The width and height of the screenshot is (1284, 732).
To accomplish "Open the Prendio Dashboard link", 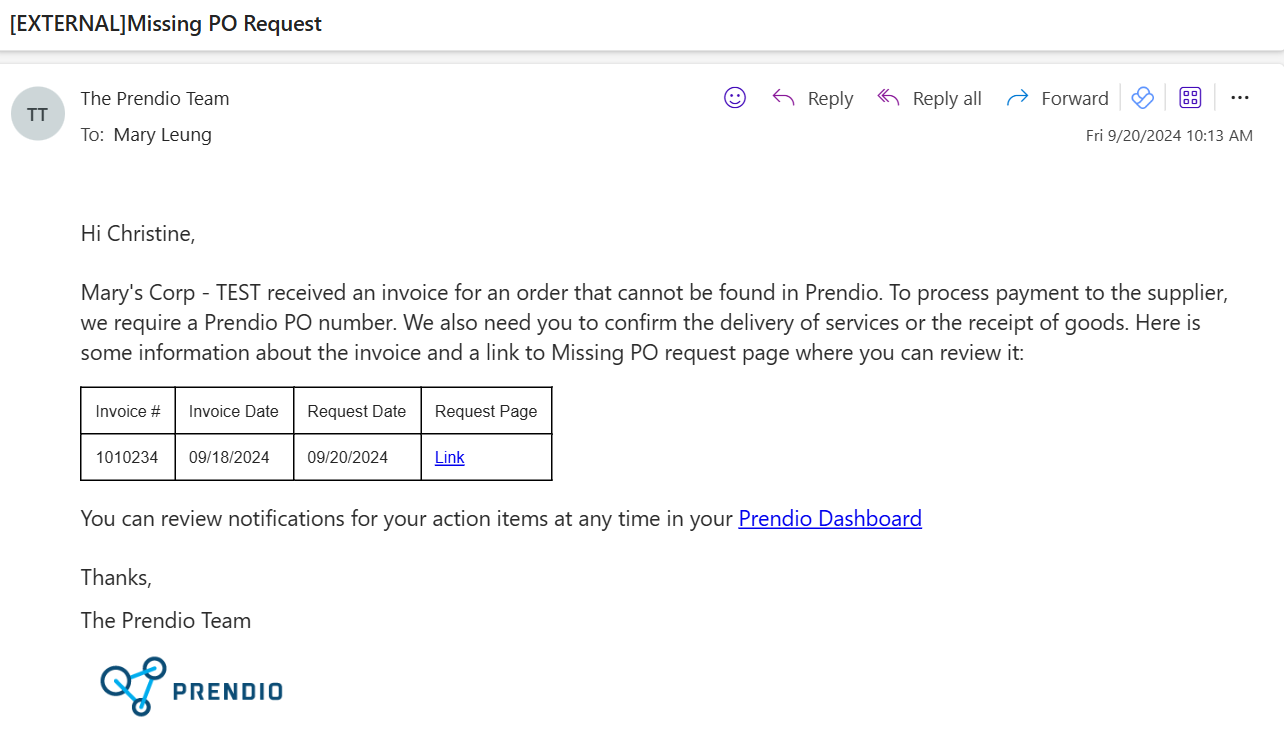I will 830,518.
